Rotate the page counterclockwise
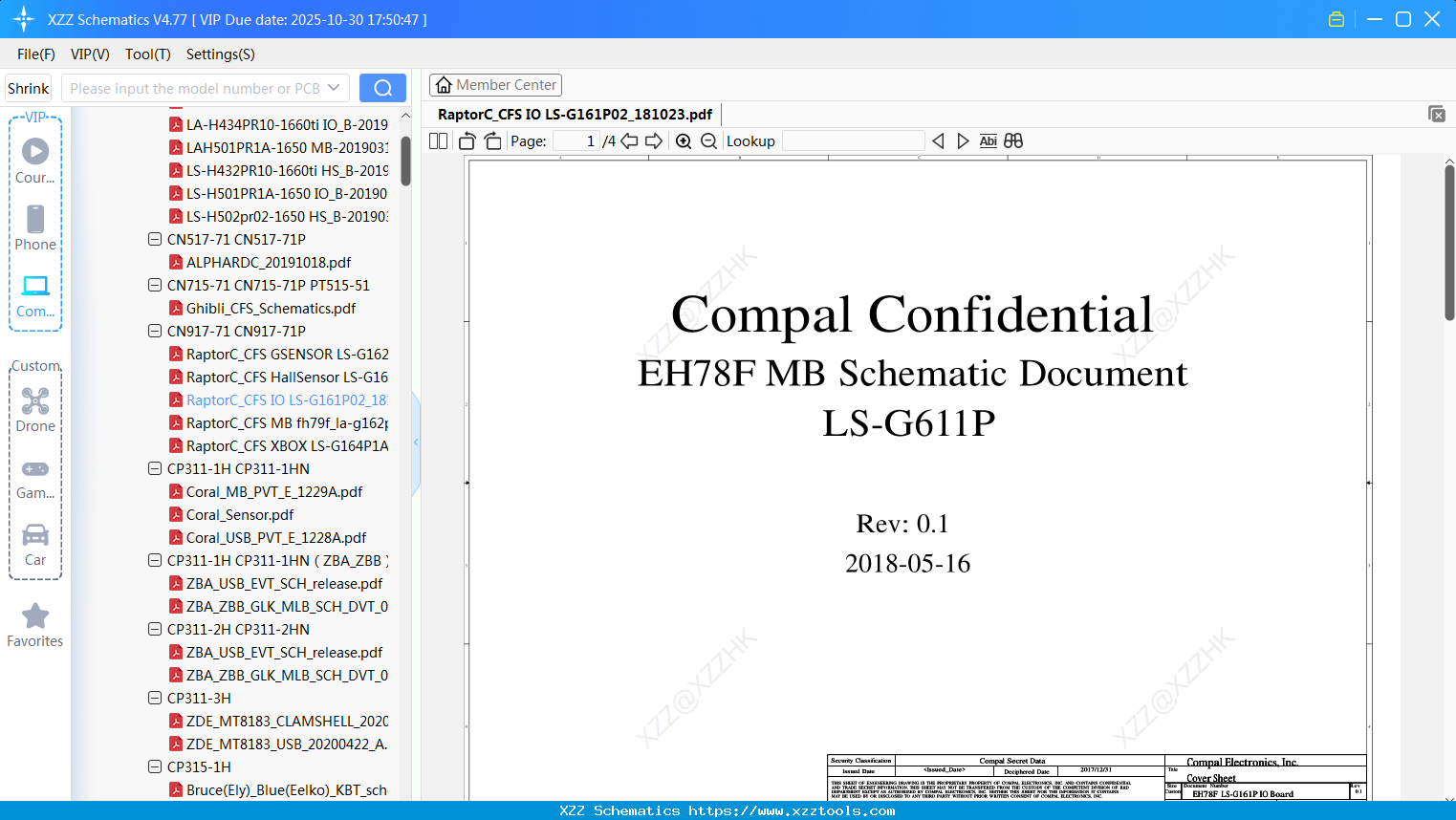 point(467,140)
